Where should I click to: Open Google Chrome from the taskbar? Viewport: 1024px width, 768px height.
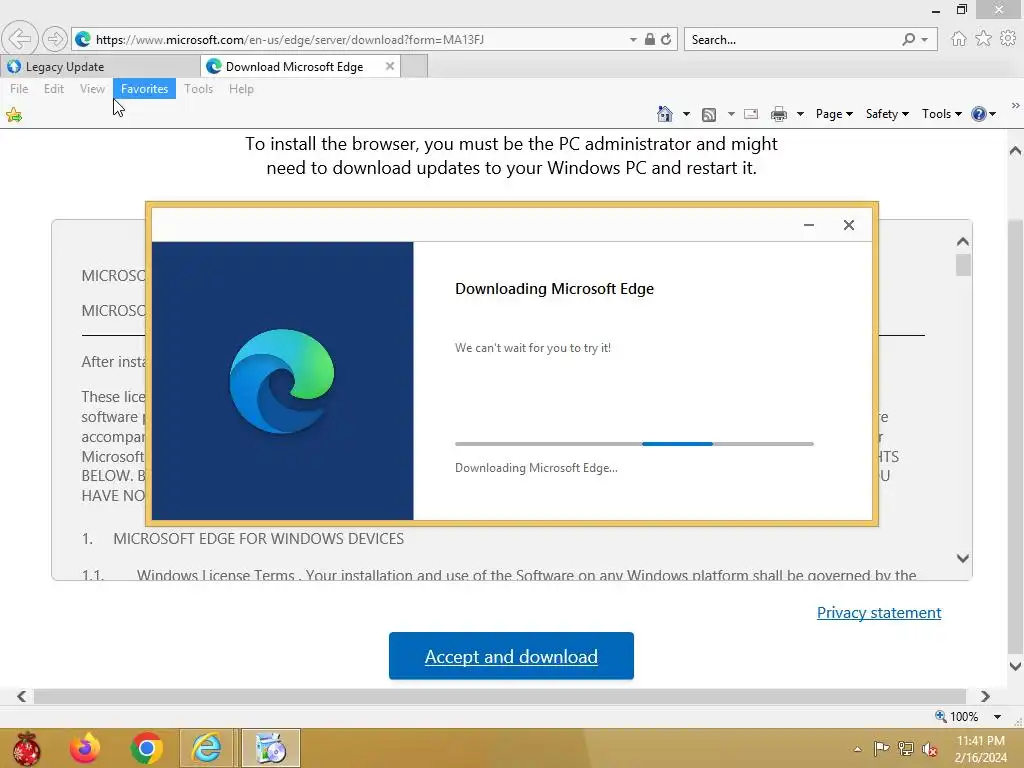146,748
